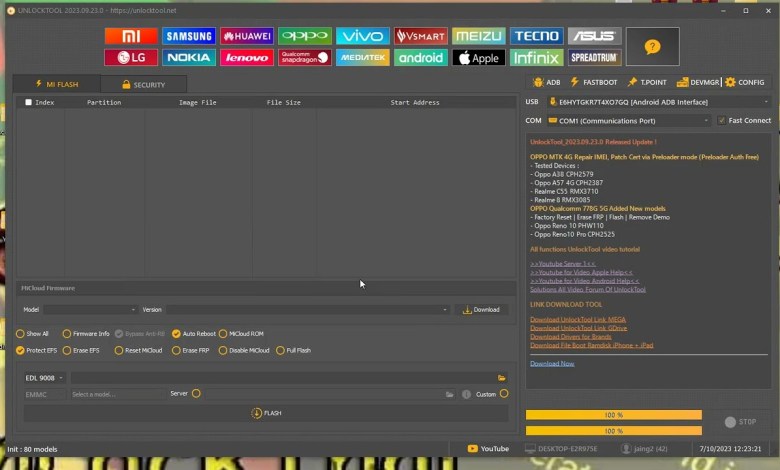Browse for EDL firmware folder icon
This screenshot has height=470, width=780.
pos(501,378)
